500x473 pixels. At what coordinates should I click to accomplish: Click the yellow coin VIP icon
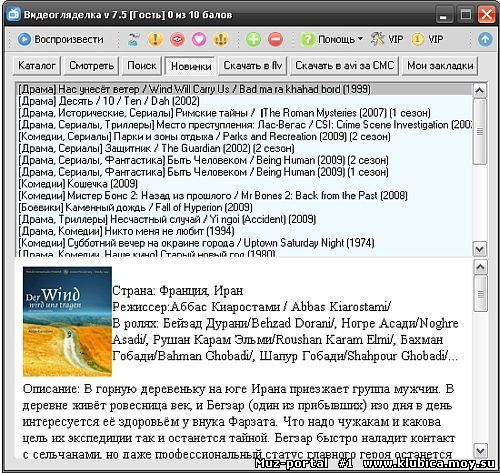(x=427, y=39)
